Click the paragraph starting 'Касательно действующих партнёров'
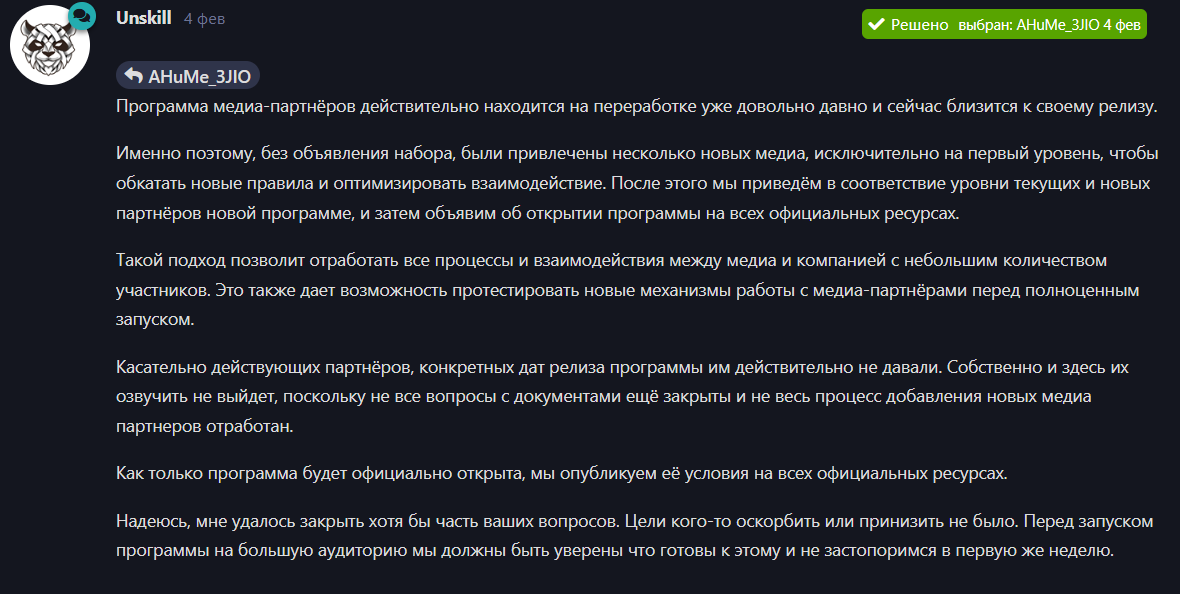Screen dimensions: 1180x594 point(622,397)
